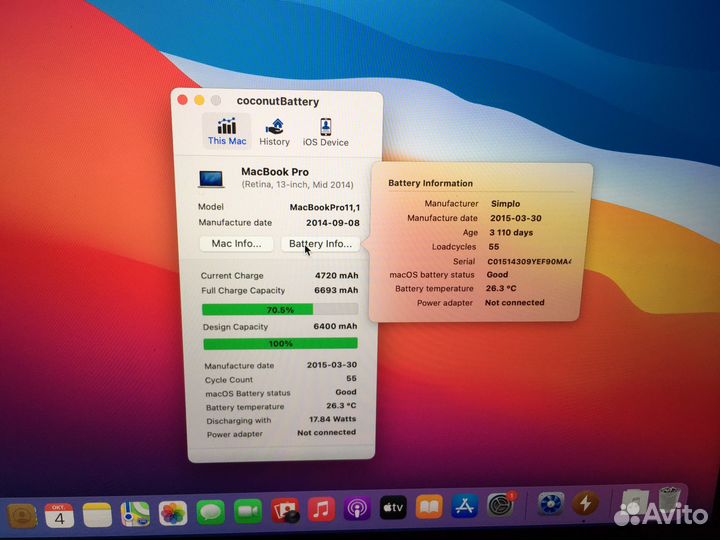Click the Mac Info... button
The height and width of the screenshot is (540, 720).
pyautogui.click(x=236, y=244)
